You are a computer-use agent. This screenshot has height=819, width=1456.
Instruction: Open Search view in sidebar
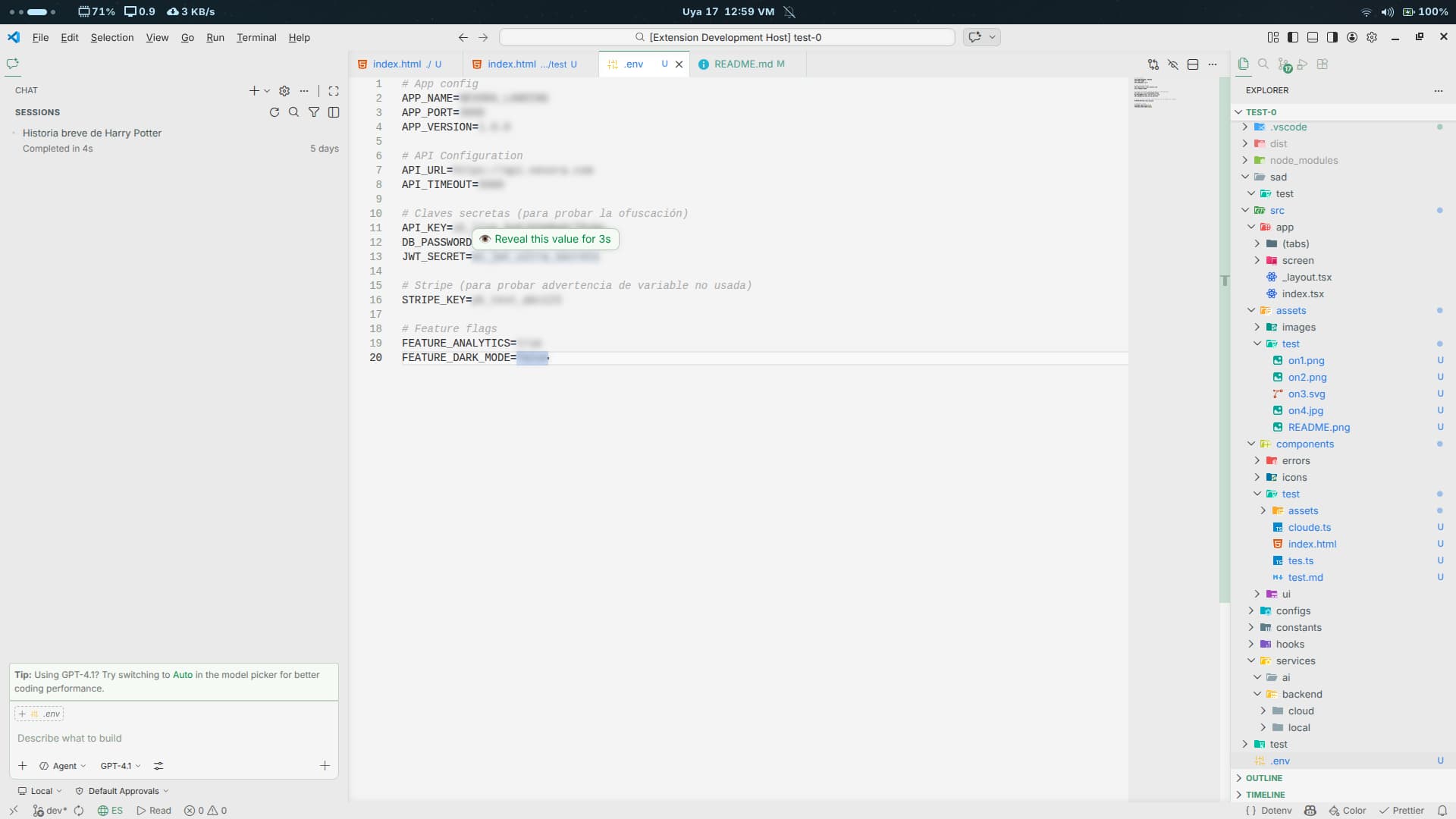pos(1263,64)
